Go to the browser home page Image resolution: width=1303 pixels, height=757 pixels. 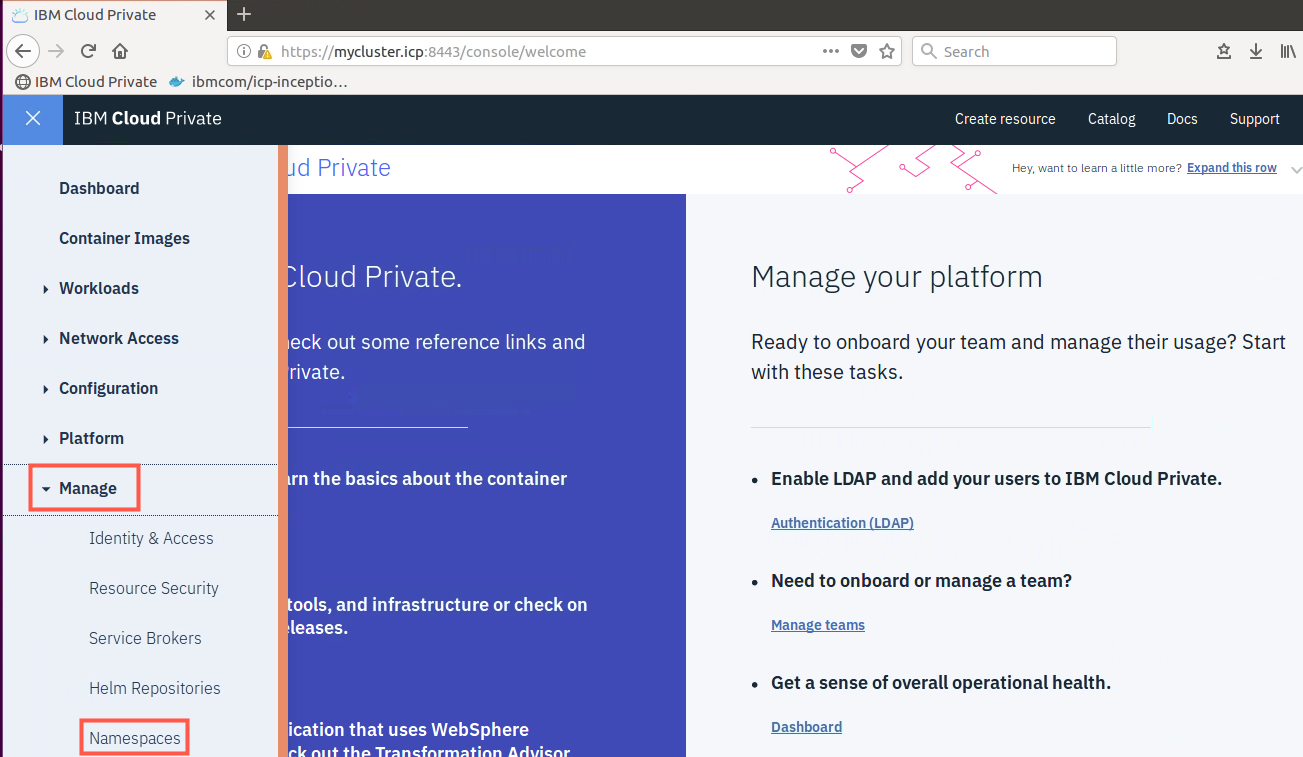pos(119,51)
